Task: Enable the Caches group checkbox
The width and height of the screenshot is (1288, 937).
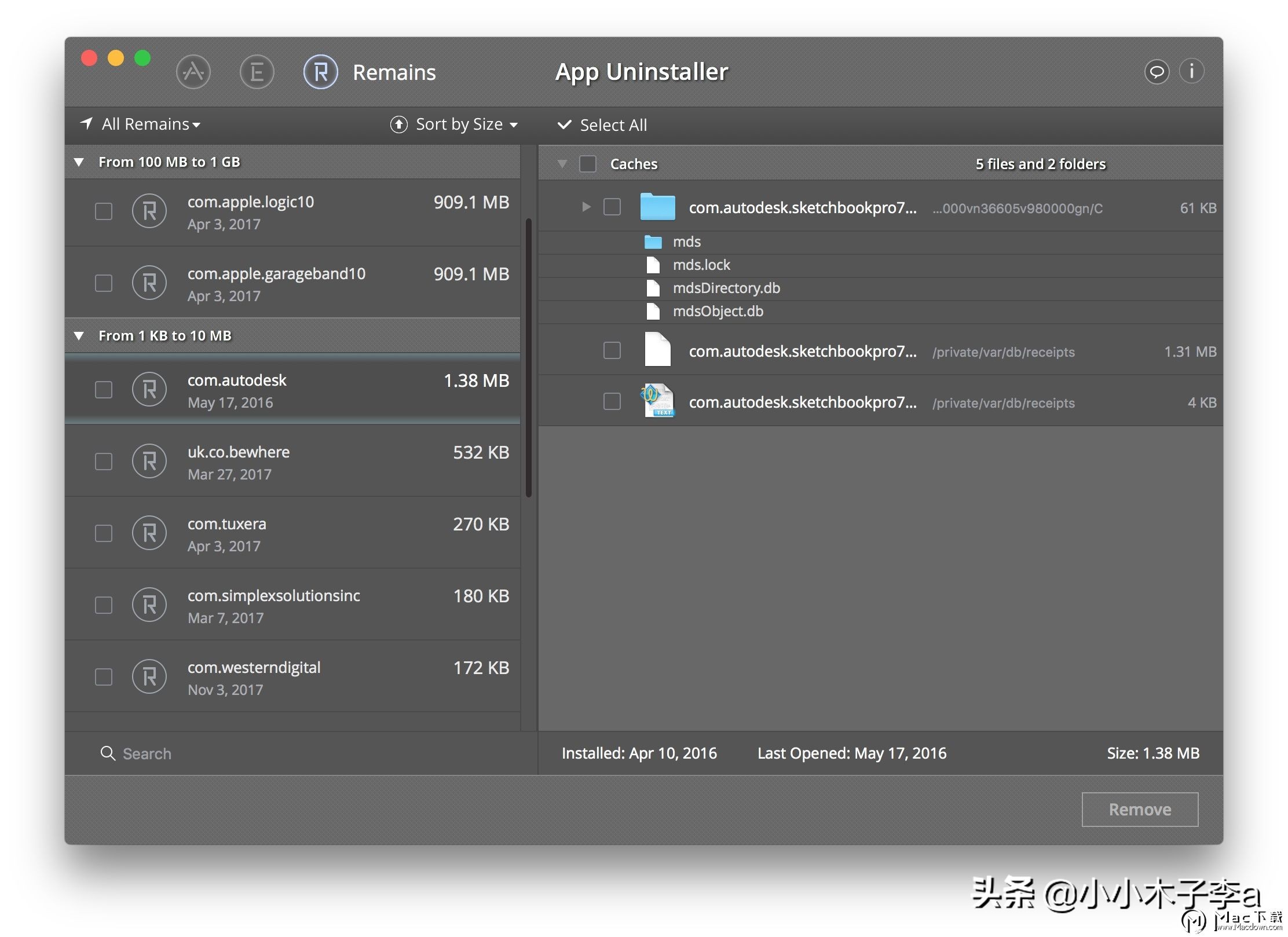Action: tap(588, 164)
